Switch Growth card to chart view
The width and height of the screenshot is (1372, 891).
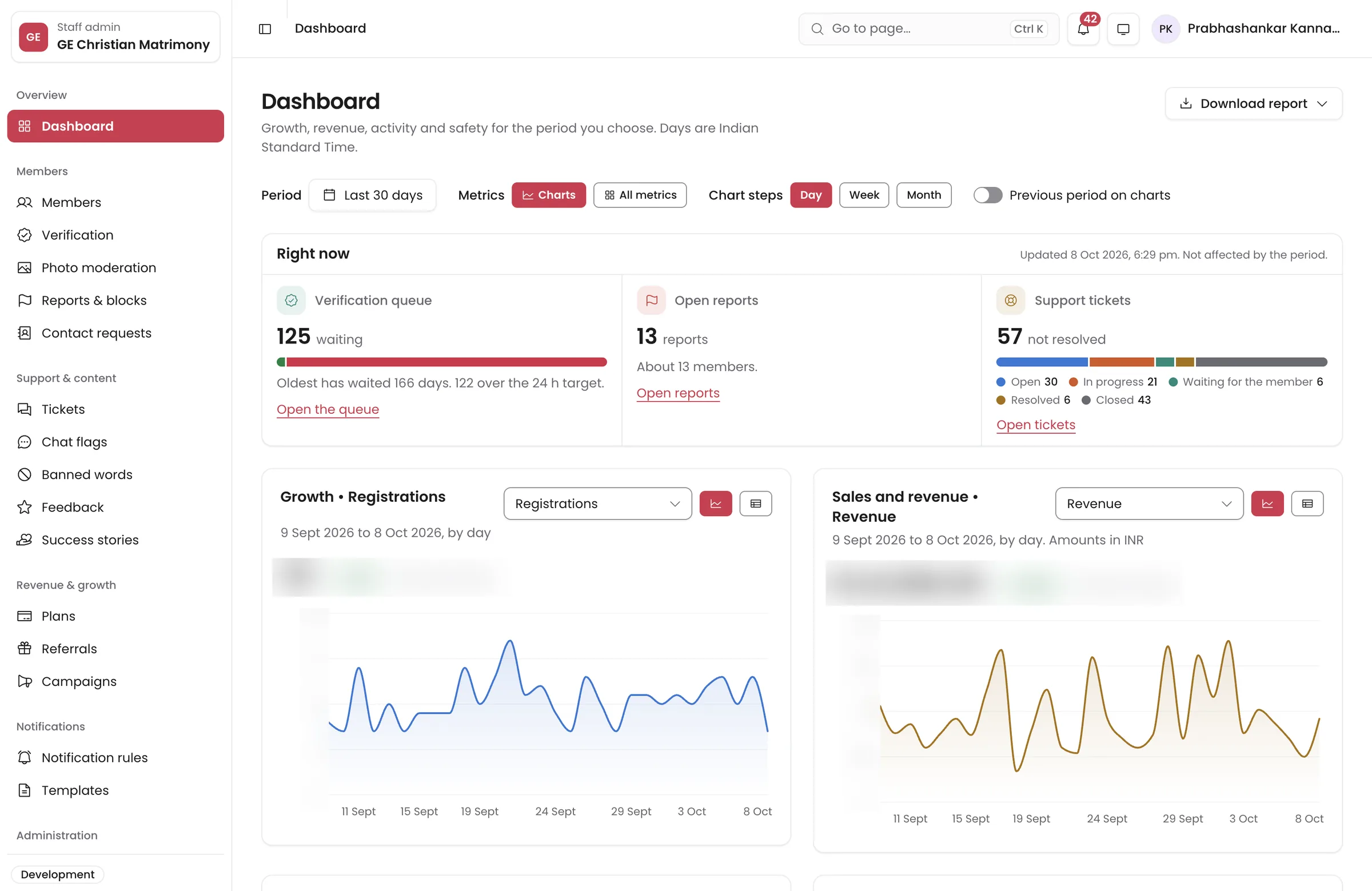[x=715, y=504]
